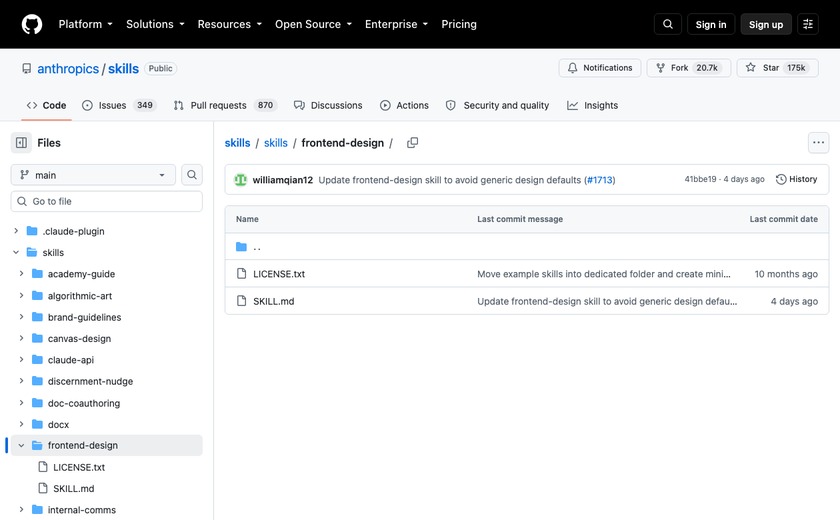
Task: Expand the internal-comms folder chevron
Action: click(x=21, y=510)
